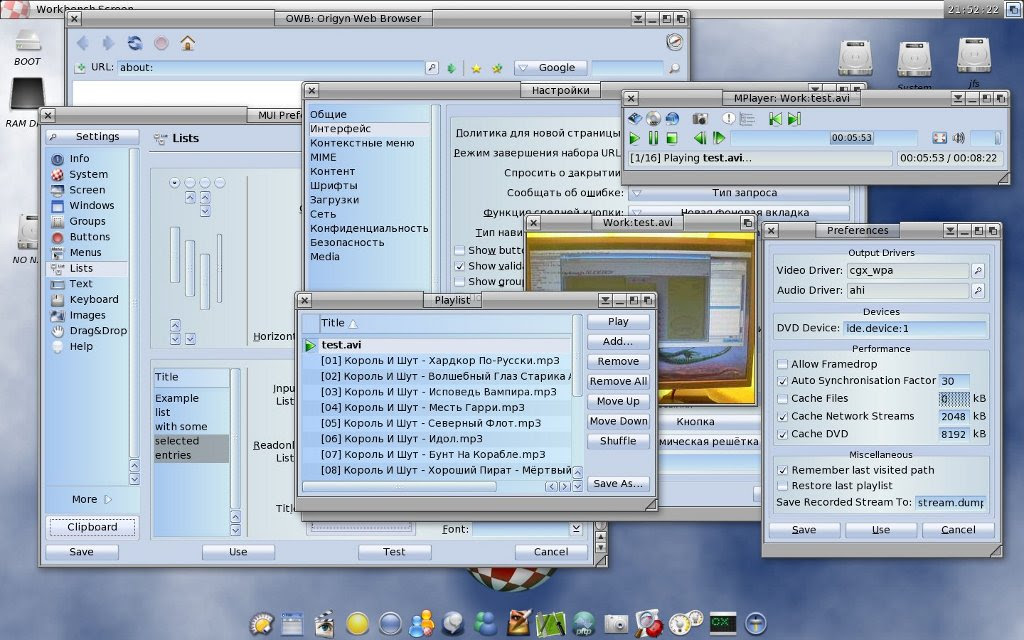1024x640 pixels.
Task: Click Shuffle in Playlist window
Action: (x=618, y=441)
